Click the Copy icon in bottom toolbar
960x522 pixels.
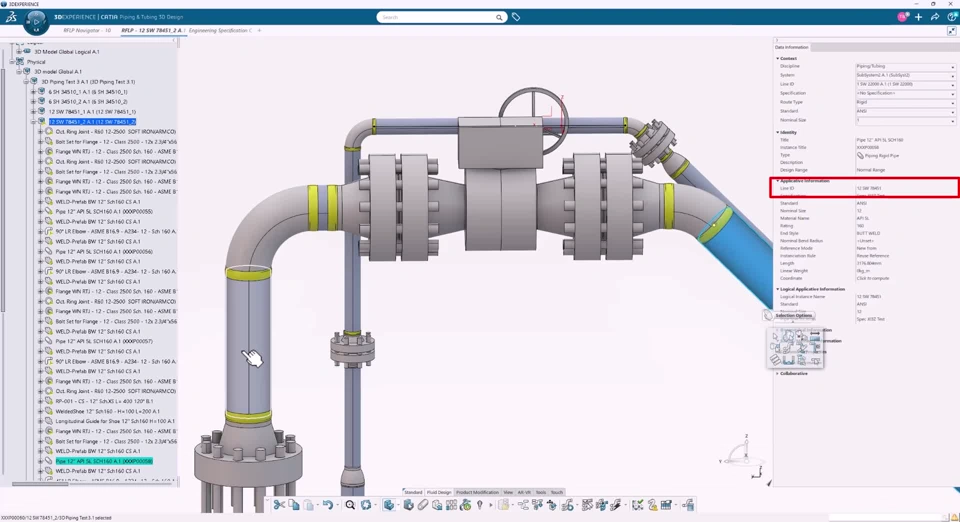(x=294, y=505)
